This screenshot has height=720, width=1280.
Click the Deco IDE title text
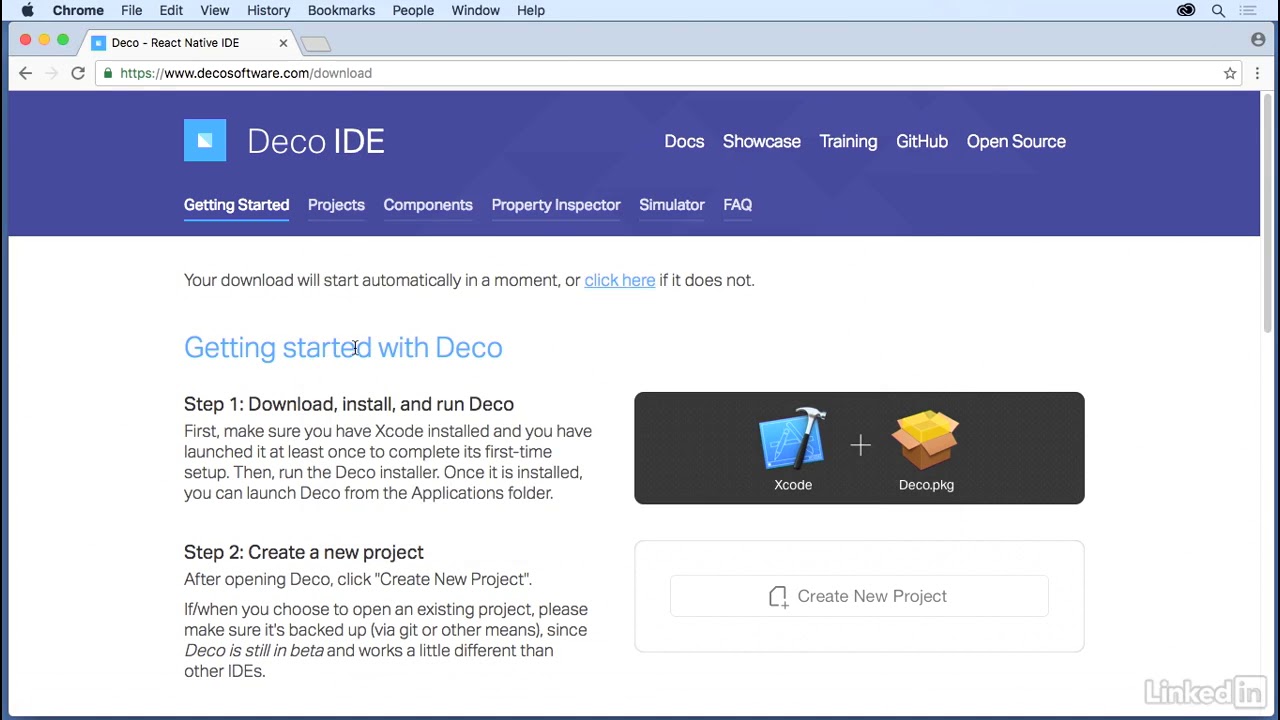[x=316, y=141]
